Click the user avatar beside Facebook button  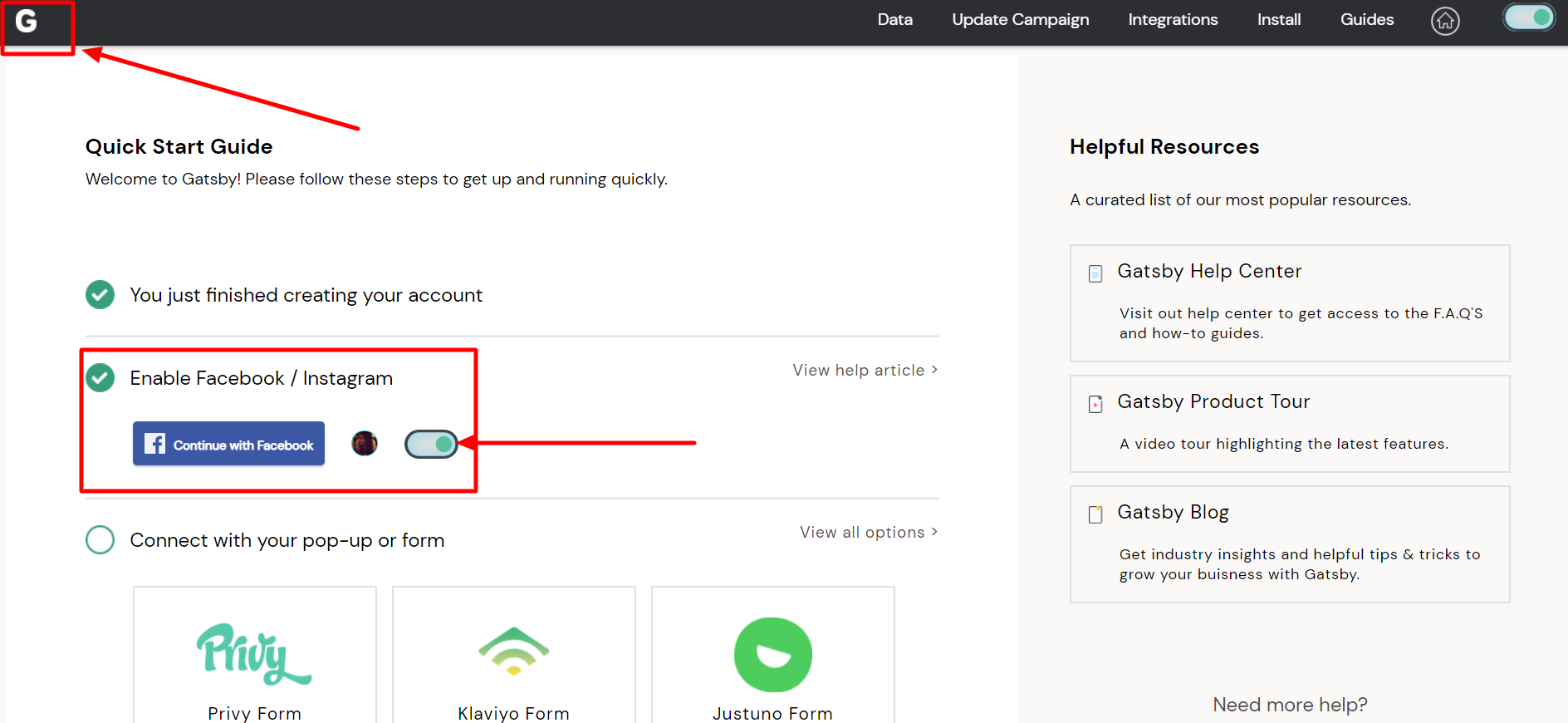click(365, 444)
